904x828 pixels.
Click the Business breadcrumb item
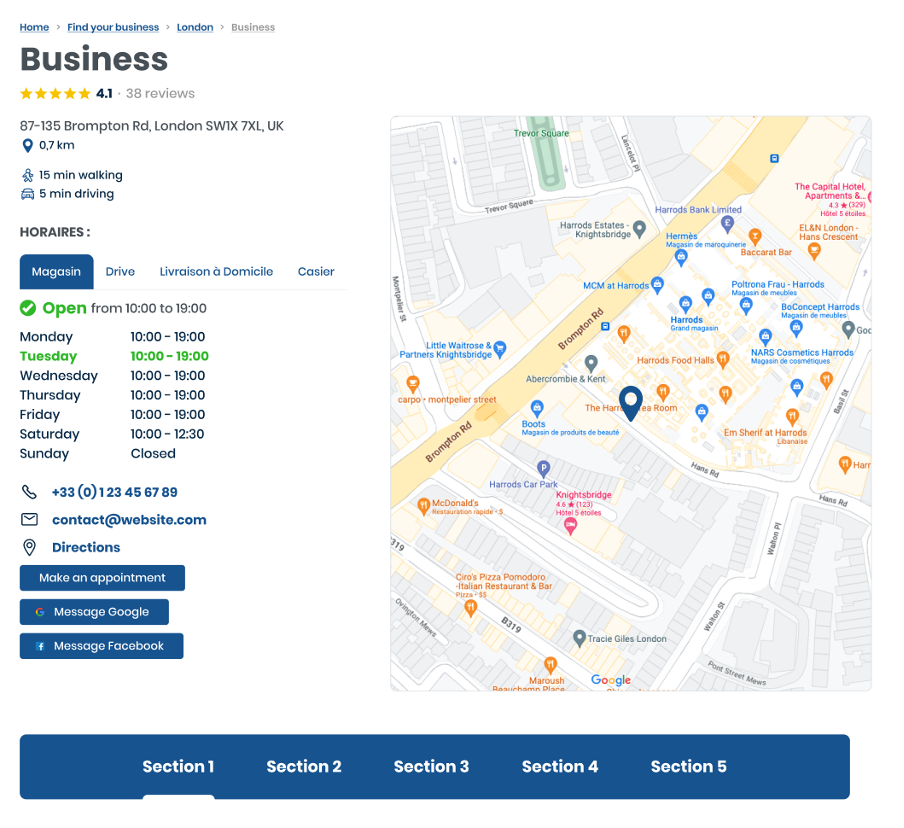[253, 27]
